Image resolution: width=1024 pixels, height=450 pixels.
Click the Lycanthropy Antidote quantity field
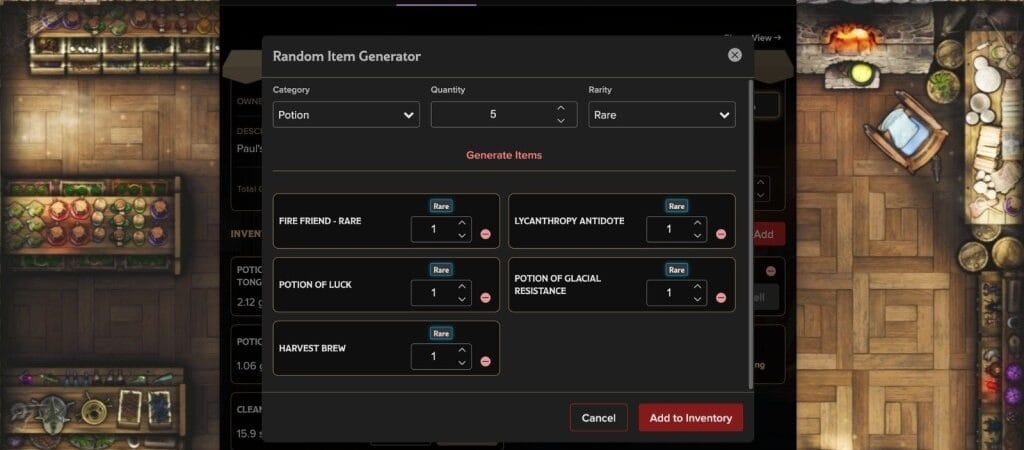click(677, 229)
